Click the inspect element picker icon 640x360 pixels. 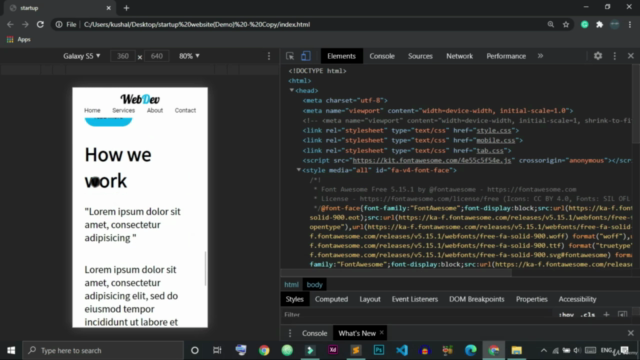click(x=290, y=56)
